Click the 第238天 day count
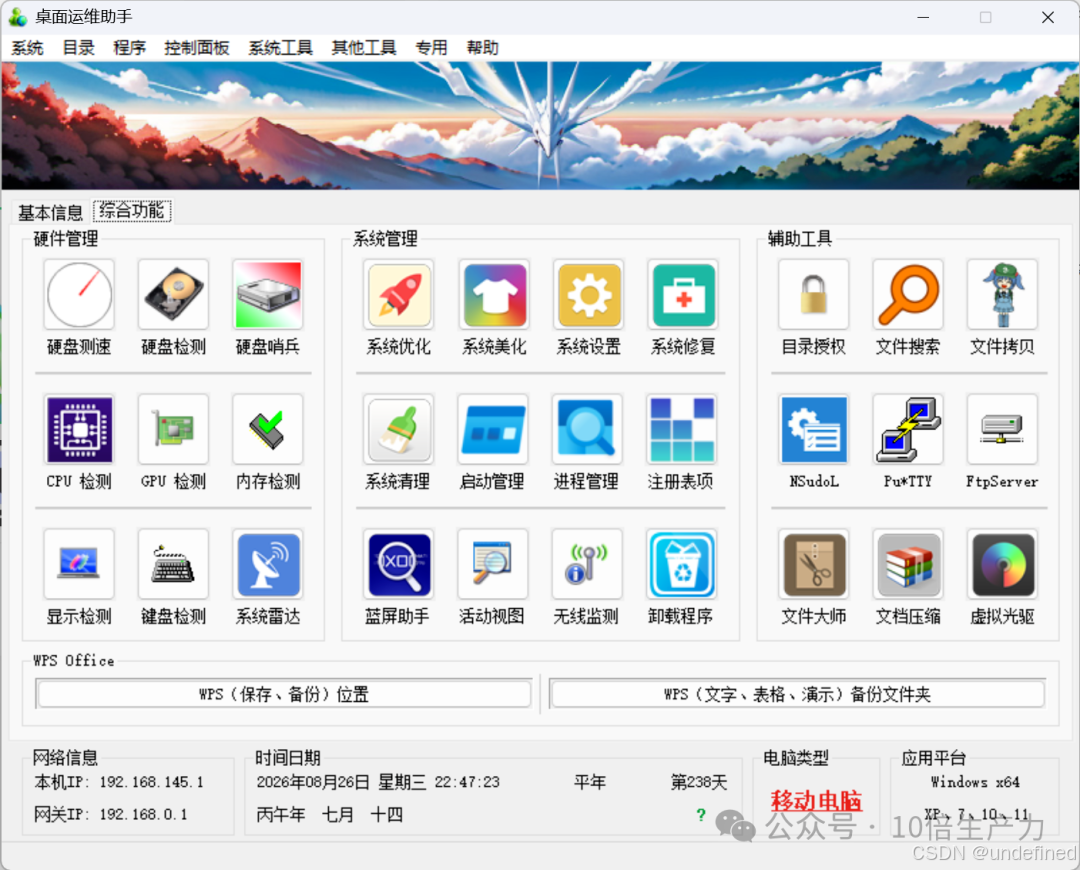Image resolution: width=1080 pixels, height=870 pixels. (x=699, y=782)
